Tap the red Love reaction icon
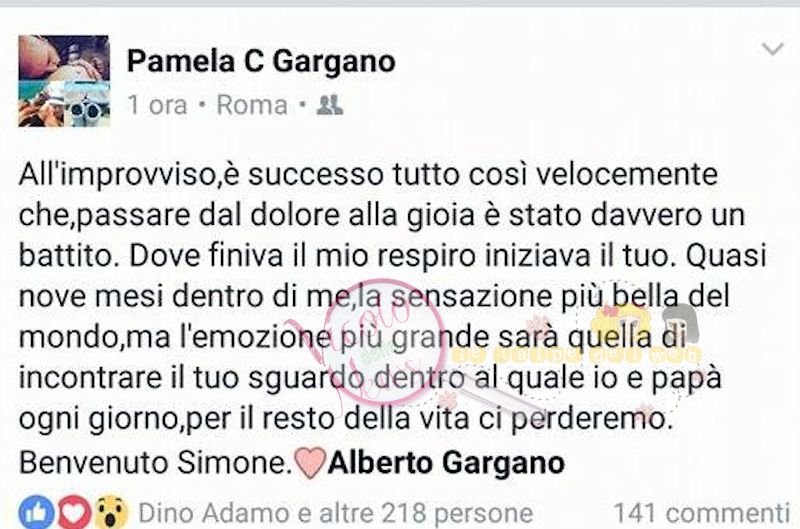Screen dimensions: 800x529 (74, 512)
